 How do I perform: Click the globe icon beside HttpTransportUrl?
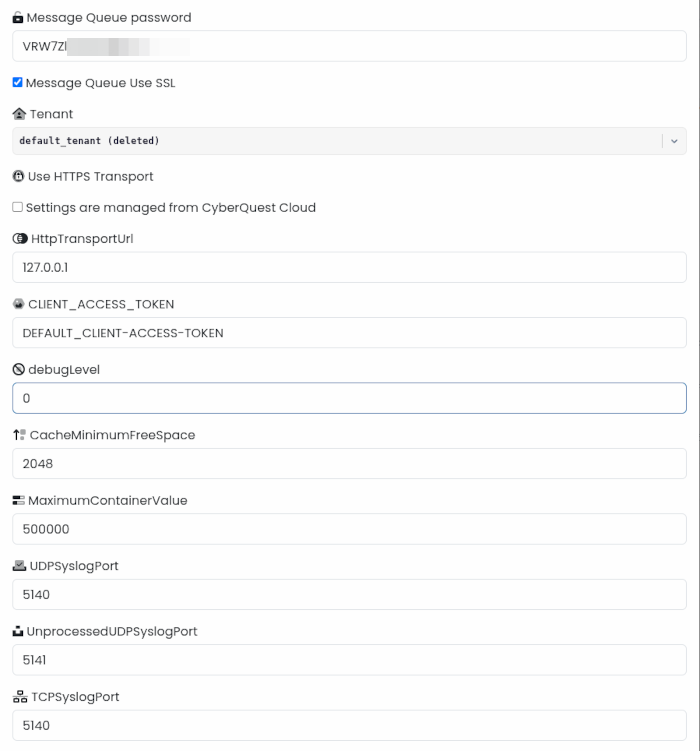pos(20,239)
